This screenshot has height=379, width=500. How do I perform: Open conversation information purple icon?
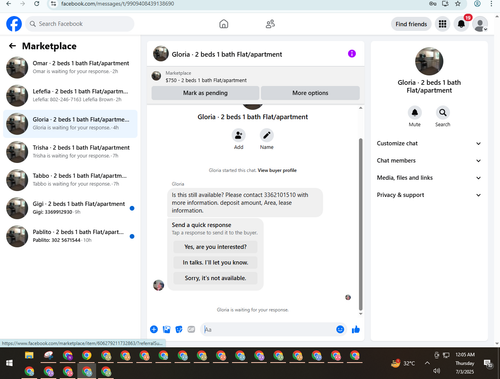pos(352,54)
